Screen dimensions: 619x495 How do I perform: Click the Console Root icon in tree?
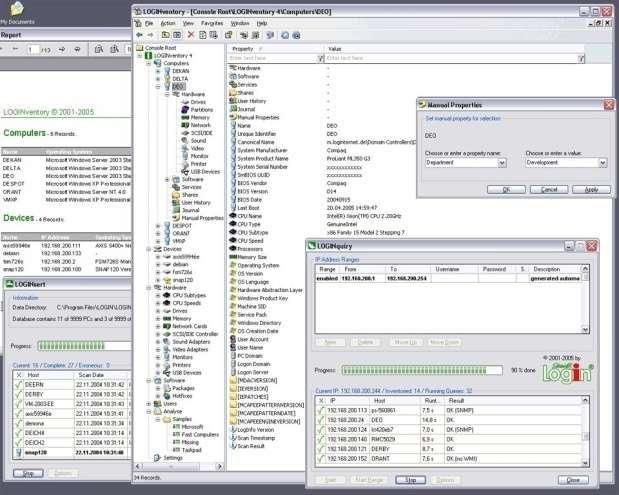140,48
